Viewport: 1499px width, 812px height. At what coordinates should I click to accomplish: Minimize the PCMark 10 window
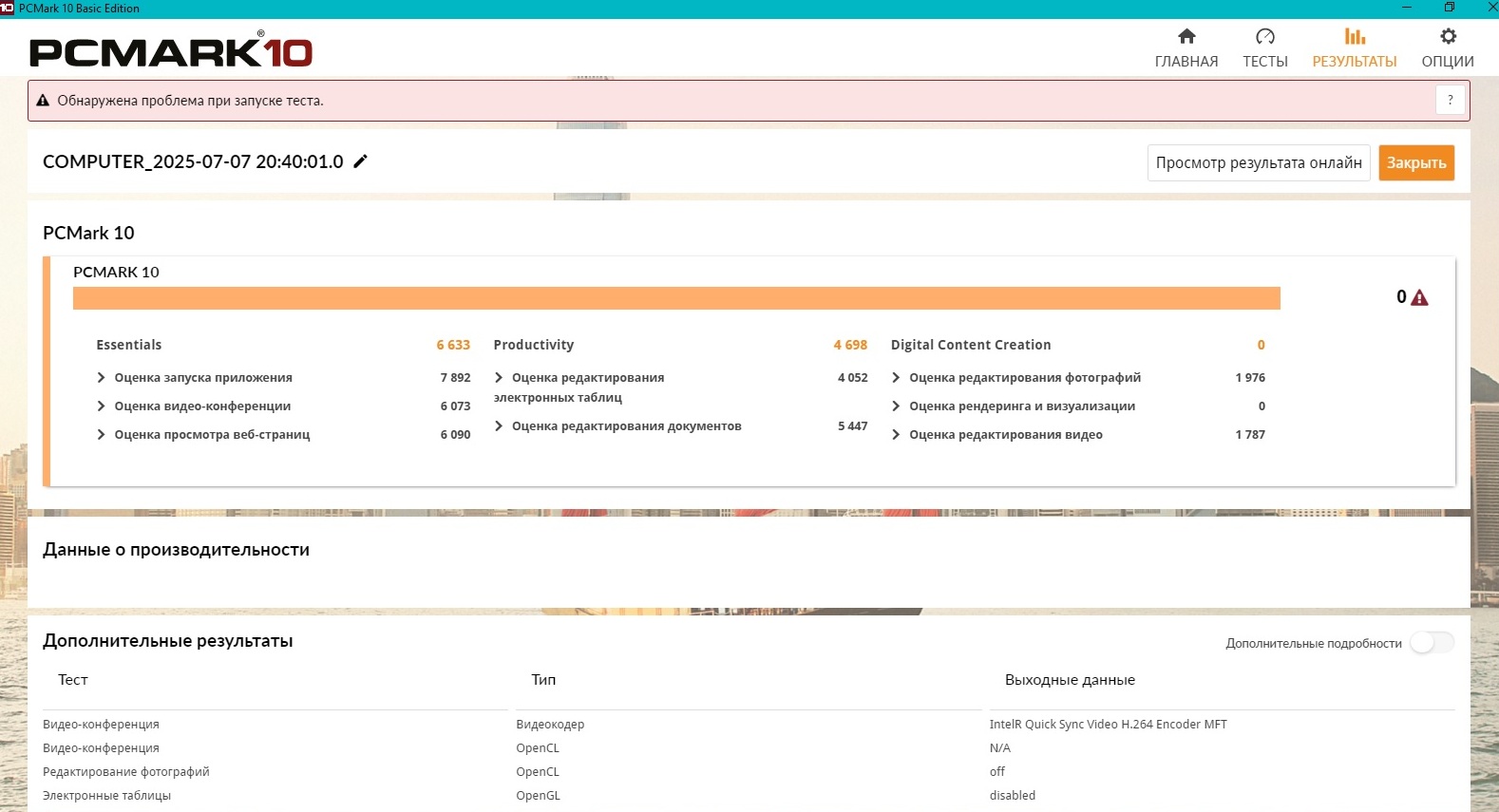pyautogui.click(x=1407, y=8)
